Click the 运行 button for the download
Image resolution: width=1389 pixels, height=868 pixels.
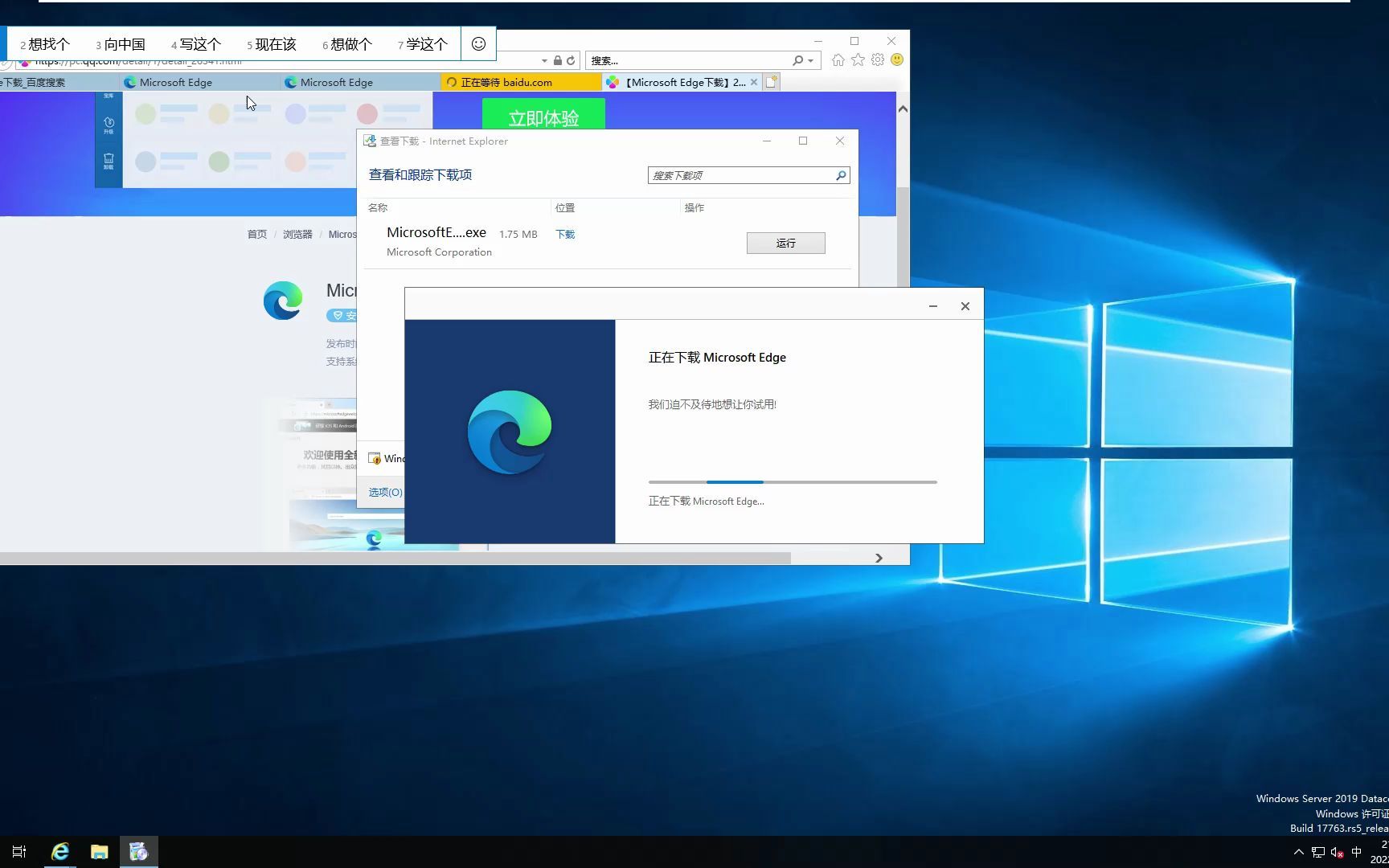pyautogui.click(x=786, y=243)
